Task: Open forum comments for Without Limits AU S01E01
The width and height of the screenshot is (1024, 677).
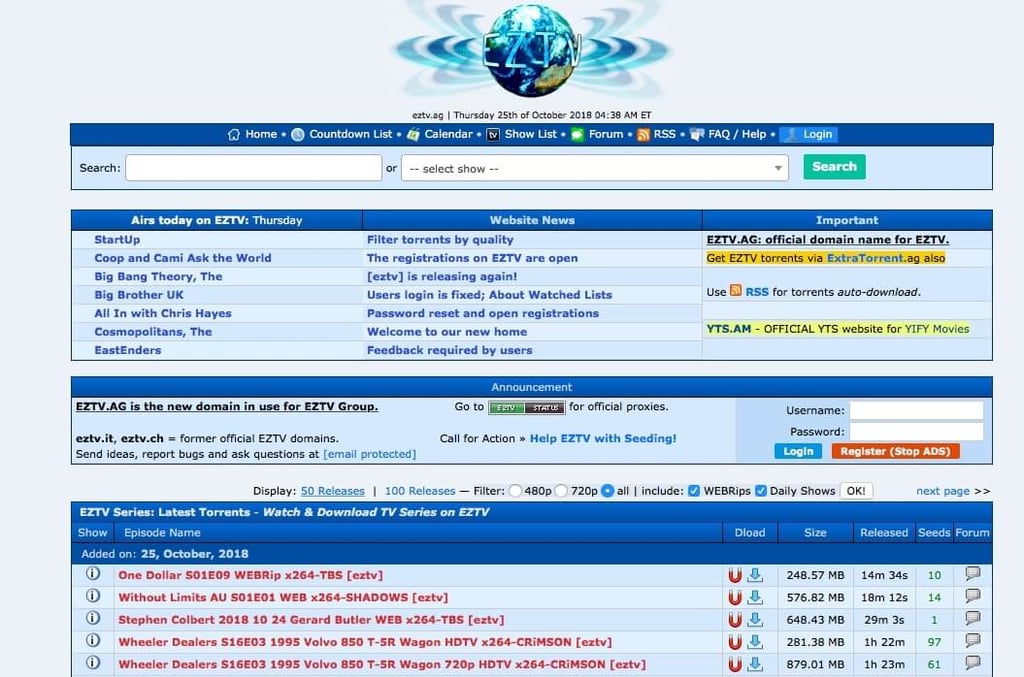Action: (972, 596)
